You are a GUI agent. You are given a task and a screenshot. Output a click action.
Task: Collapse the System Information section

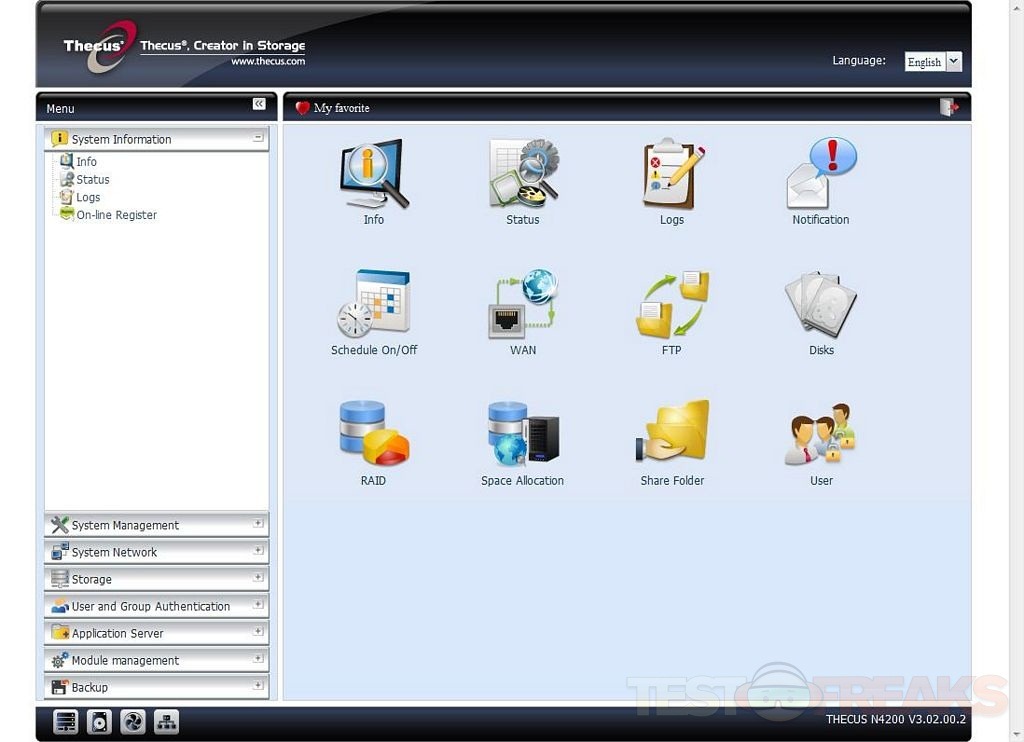[x=258, y=138]
